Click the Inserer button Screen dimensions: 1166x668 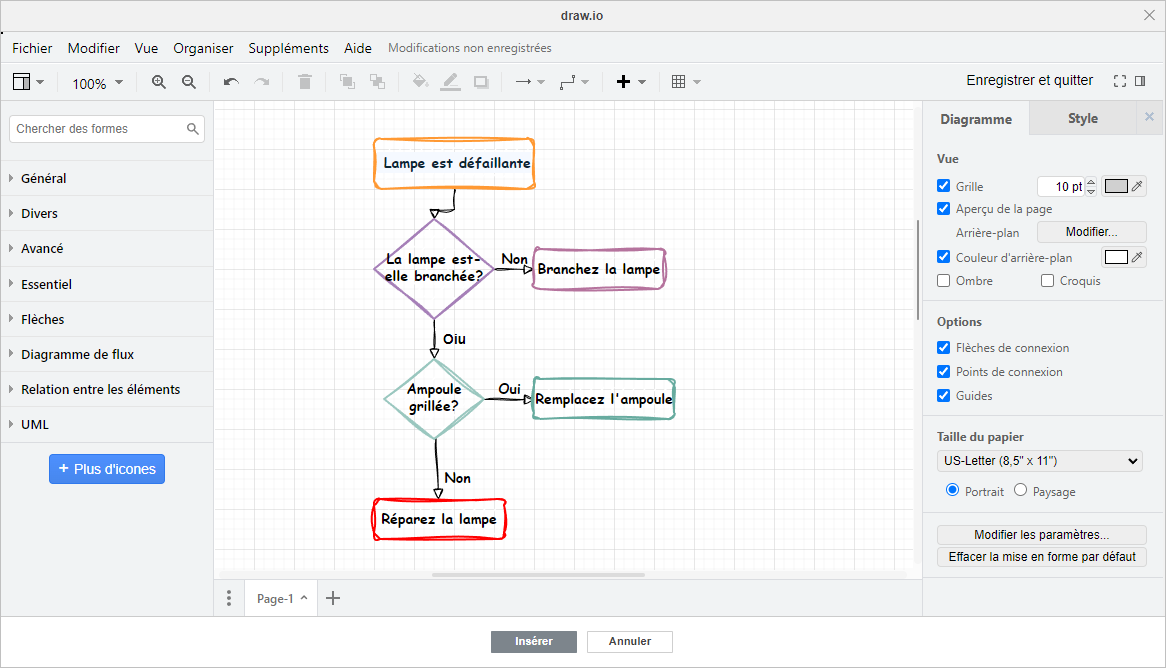point(534,641)
